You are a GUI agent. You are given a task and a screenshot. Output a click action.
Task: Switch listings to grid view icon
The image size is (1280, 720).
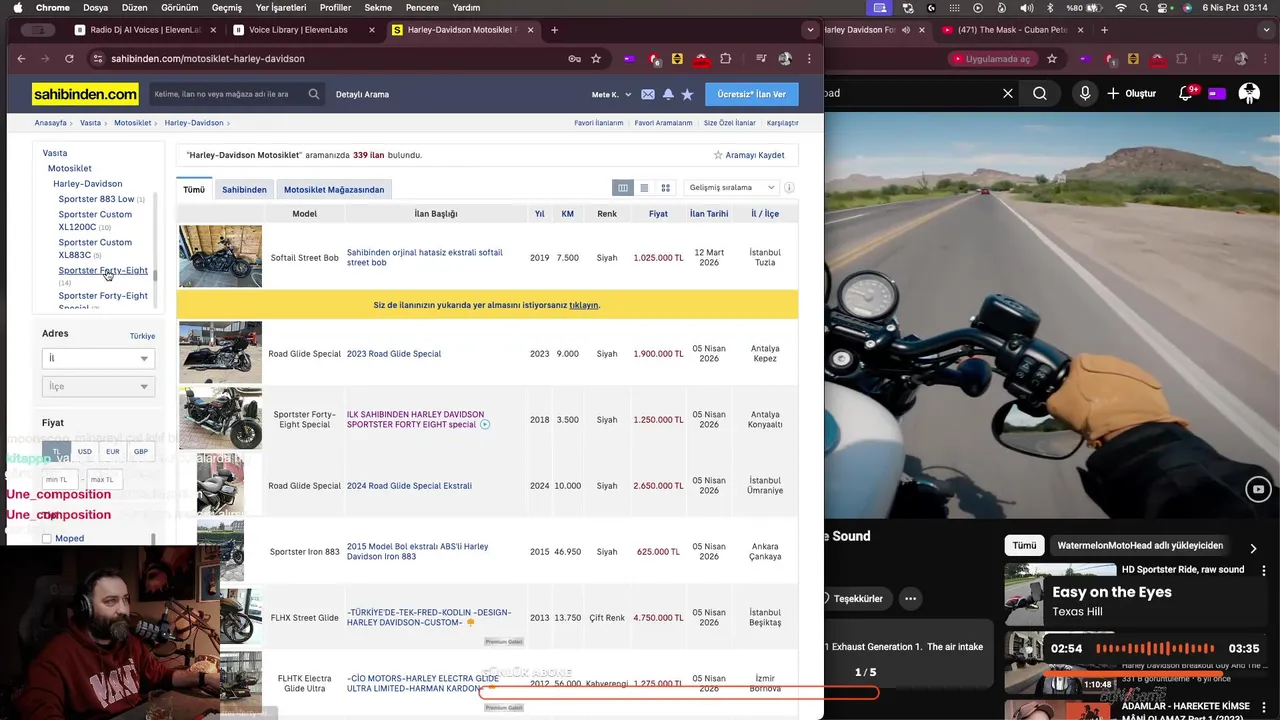pyautogui.click(x=665, y=188)
